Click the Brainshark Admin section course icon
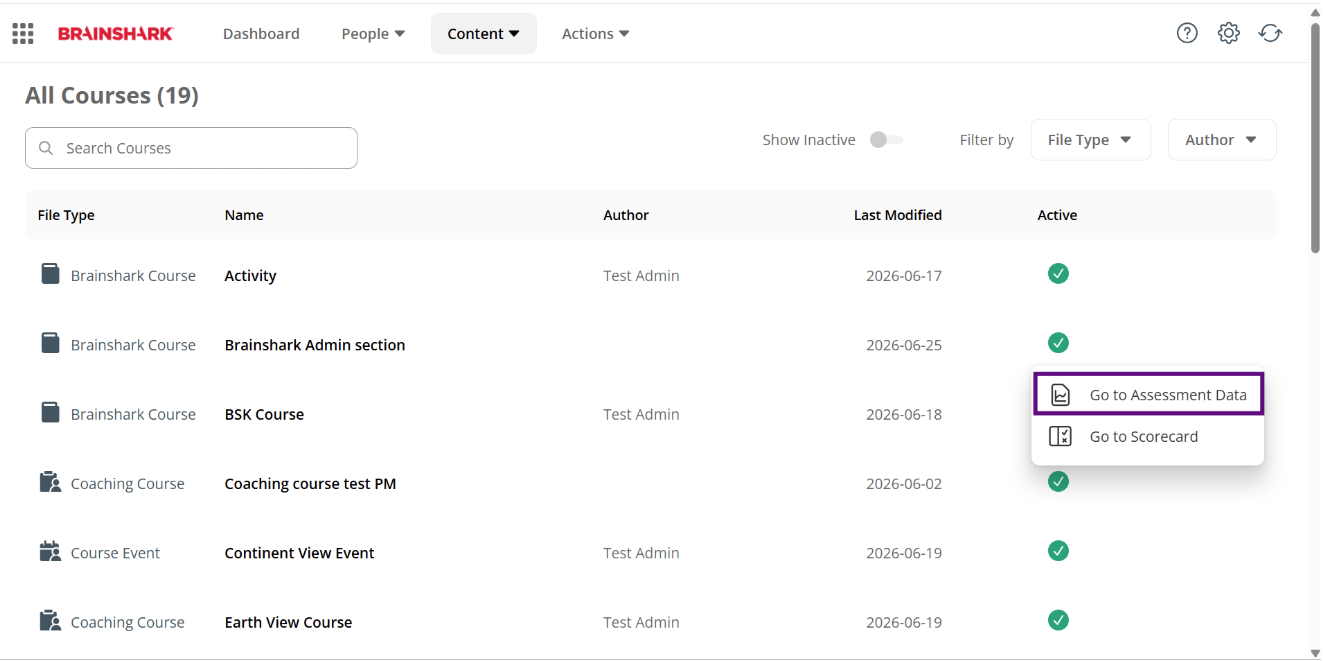Image resolution: width=1324 pixels, height=661 pixels. (50, 343)
